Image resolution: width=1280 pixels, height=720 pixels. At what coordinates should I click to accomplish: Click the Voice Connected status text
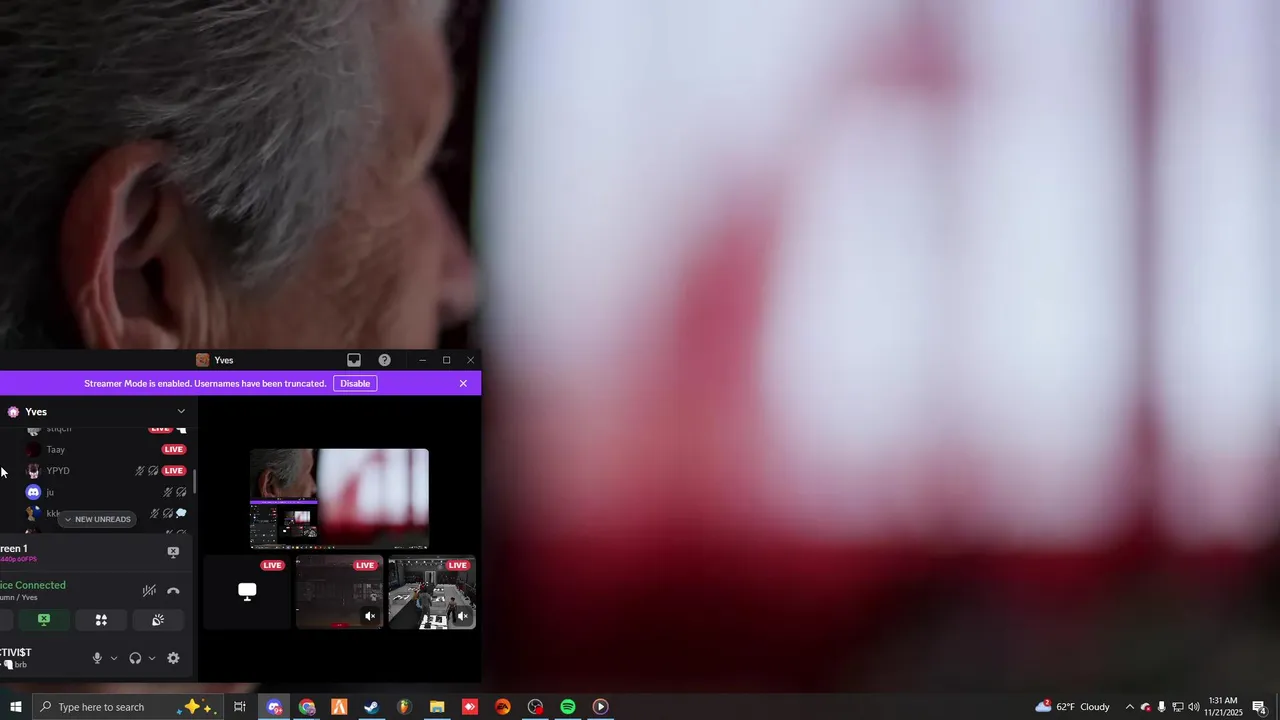point(33,585)
